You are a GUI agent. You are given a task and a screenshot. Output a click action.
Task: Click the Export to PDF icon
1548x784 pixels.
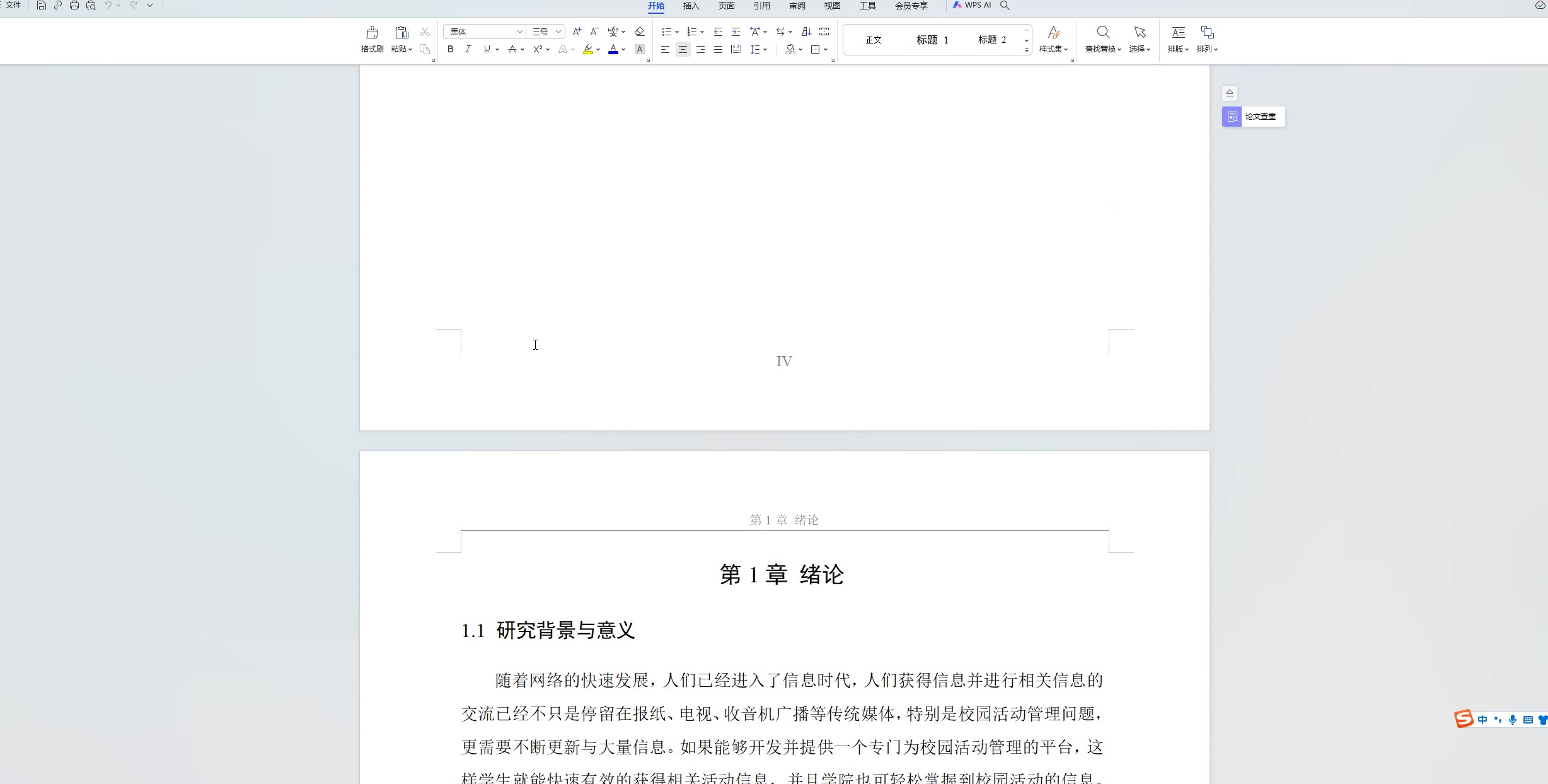pyautogui.click(x=58, y=6)
